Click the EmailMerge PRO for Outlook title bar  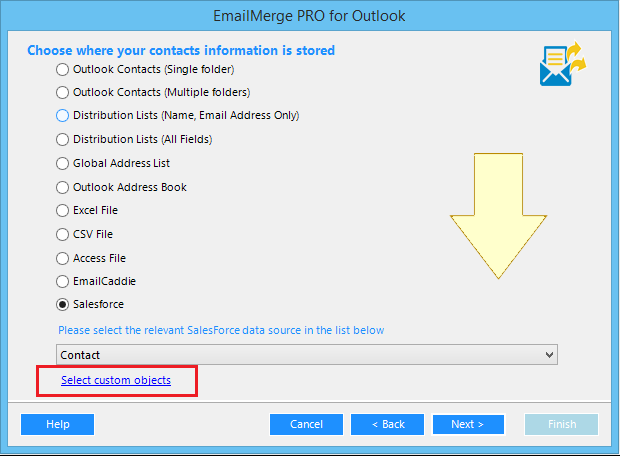tap(310, 17)
